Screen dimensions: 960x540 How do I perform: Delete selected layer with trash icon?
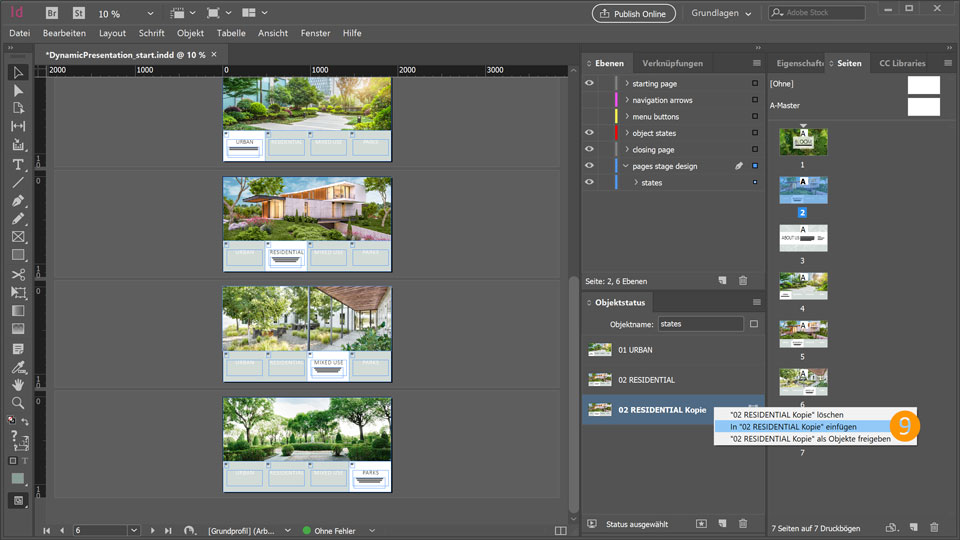[743, 280]
